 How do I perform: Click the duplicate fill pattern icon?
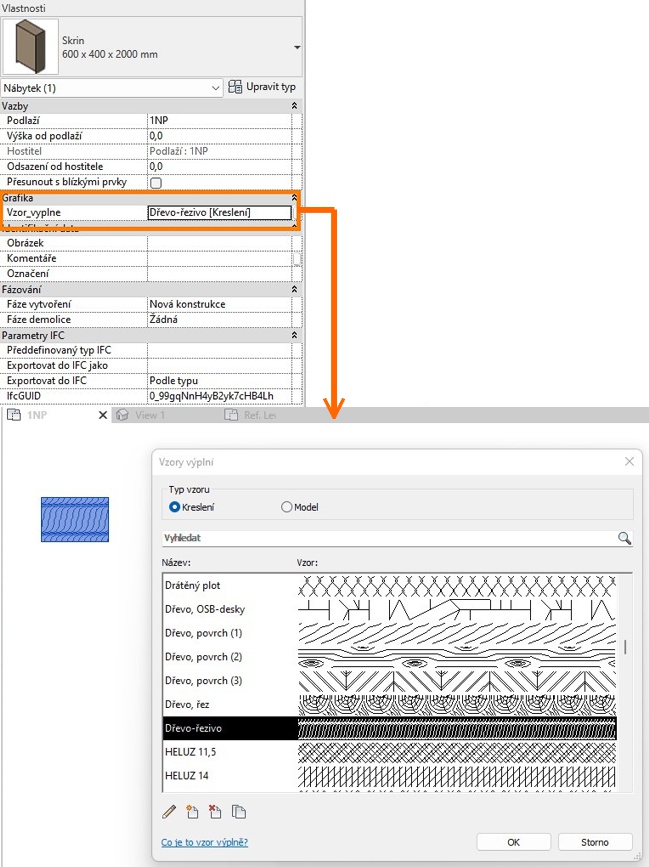pos(238,811)
